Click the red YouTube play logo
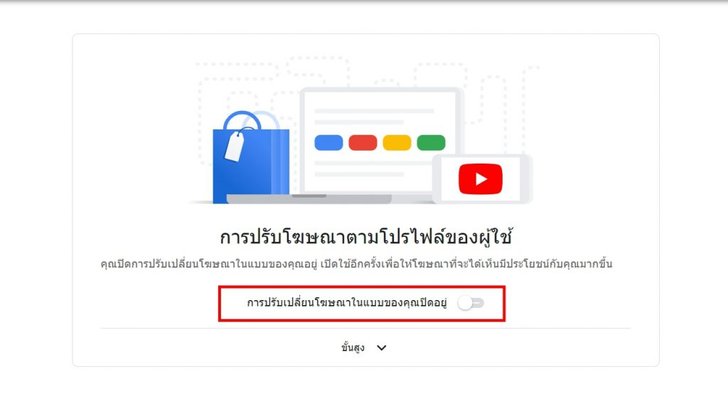Viewport: 728px width, 416px height. pyautogui.click(x=480, y=179)
